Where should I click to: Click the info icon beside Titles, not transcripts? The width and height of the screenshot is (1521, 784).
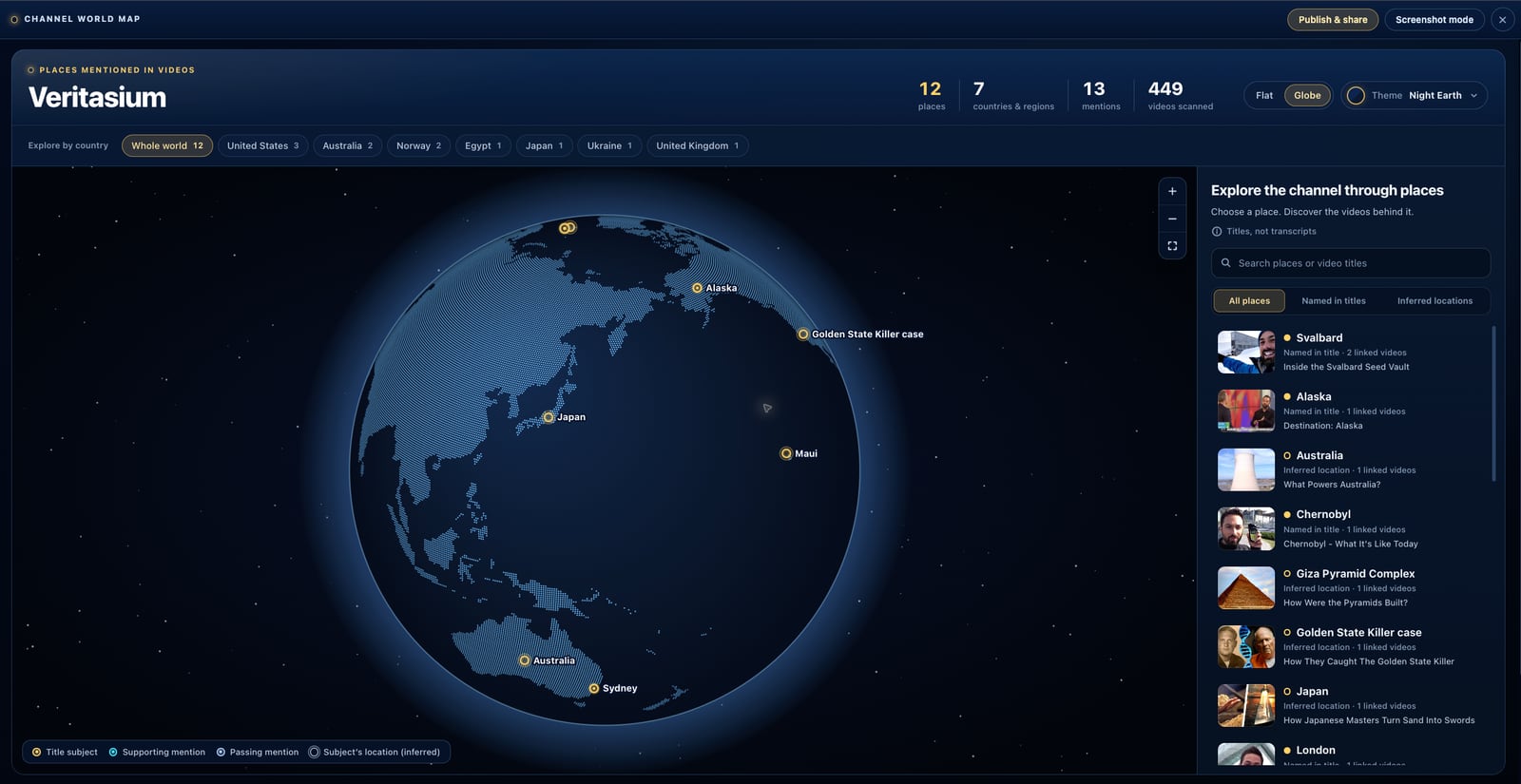pos(1217,231)
